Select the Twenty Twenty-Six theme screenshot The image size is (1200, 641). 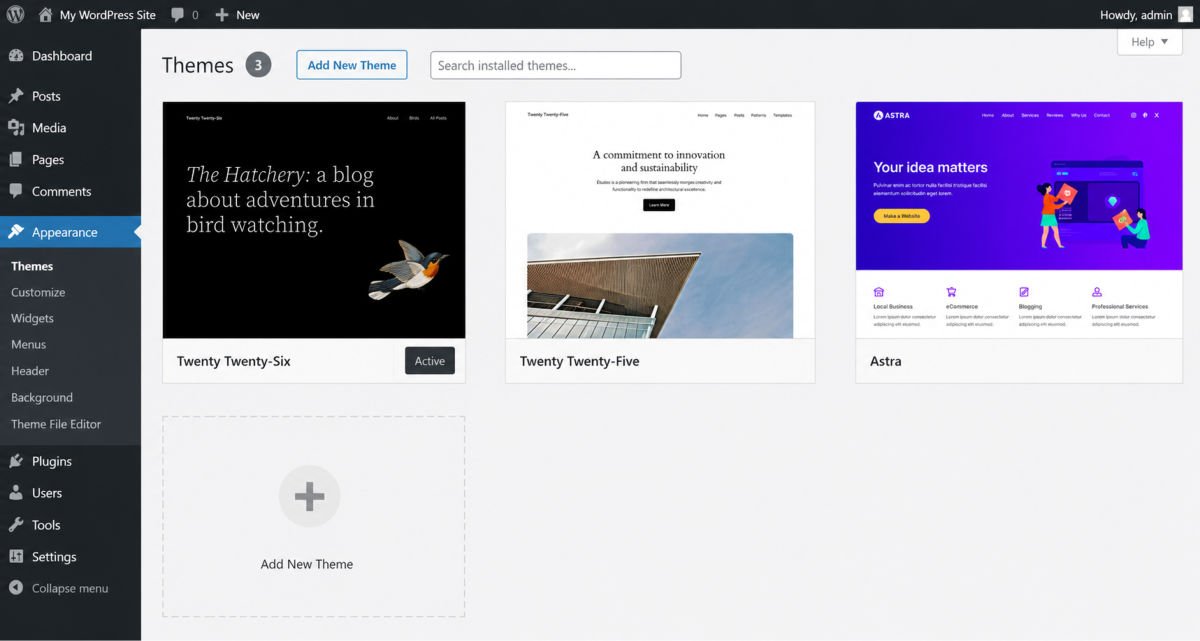(x=314, y=220)
